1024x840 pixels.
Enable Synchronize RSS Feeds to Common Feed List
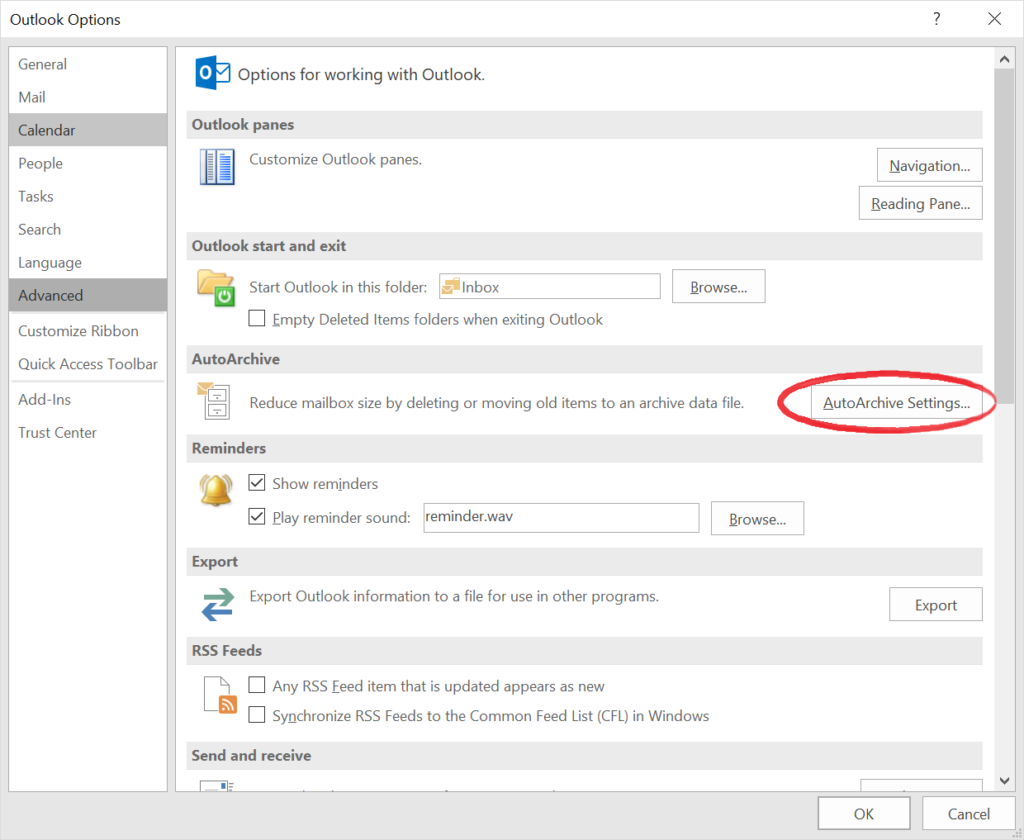click(x=257, y=715)
